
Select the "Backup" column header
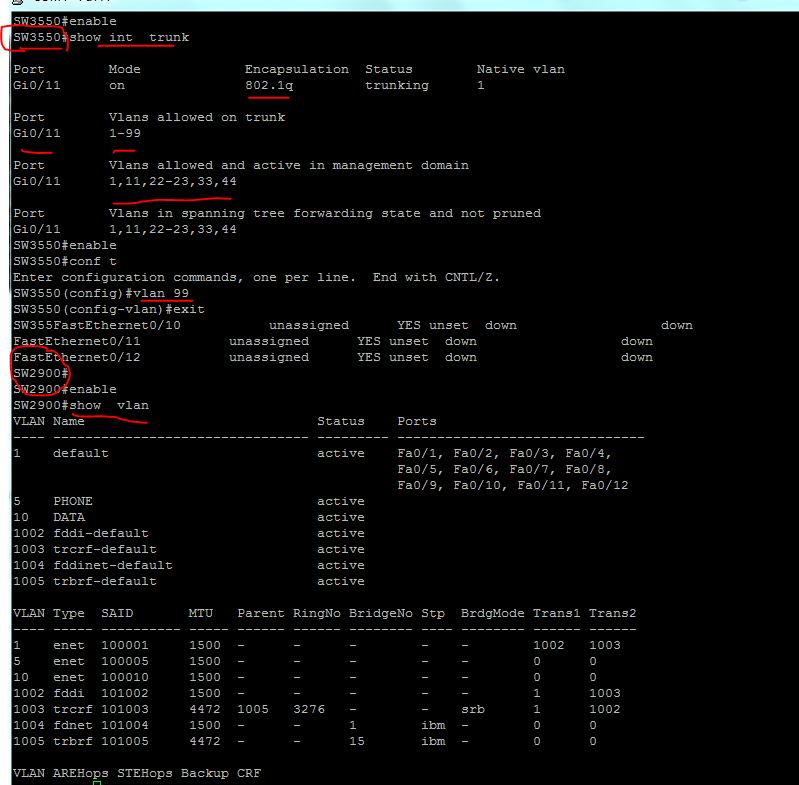coord(204,773)
